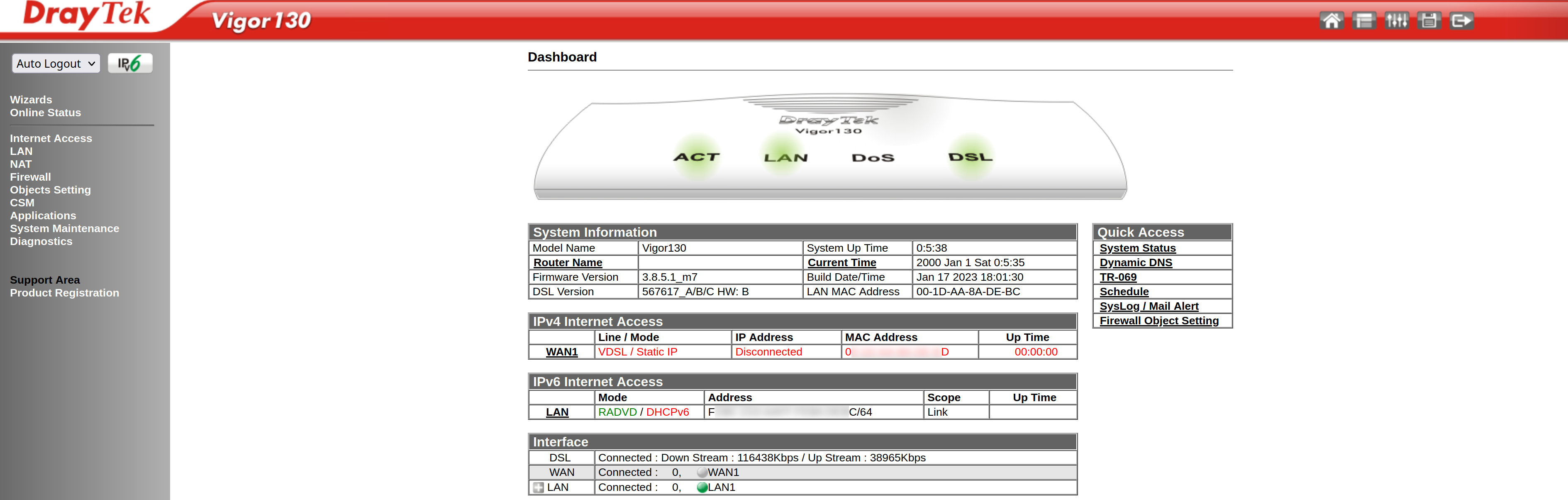Open the SysLog / Mail Alert link
Viewport: 1568px width, 500px height.
[x=1149, y=306]
